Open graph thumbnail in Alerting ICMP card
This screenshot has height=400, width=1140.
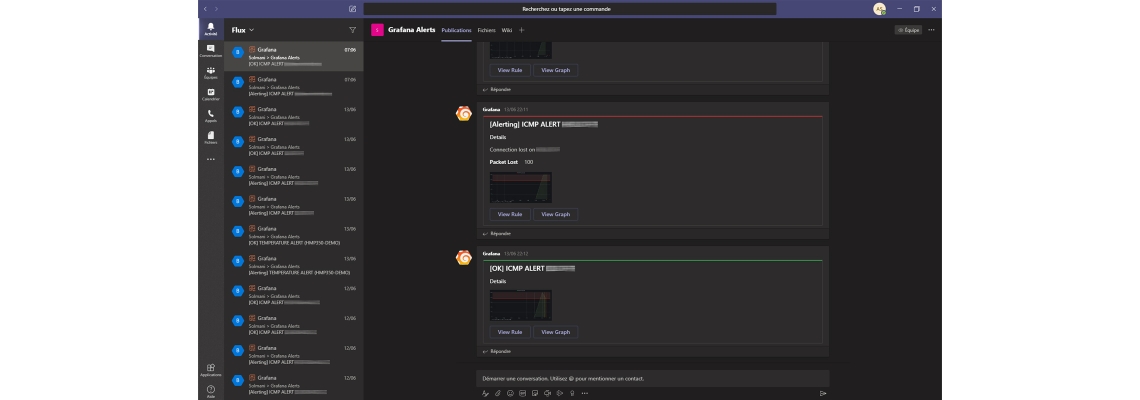click(x=520, y=187)
